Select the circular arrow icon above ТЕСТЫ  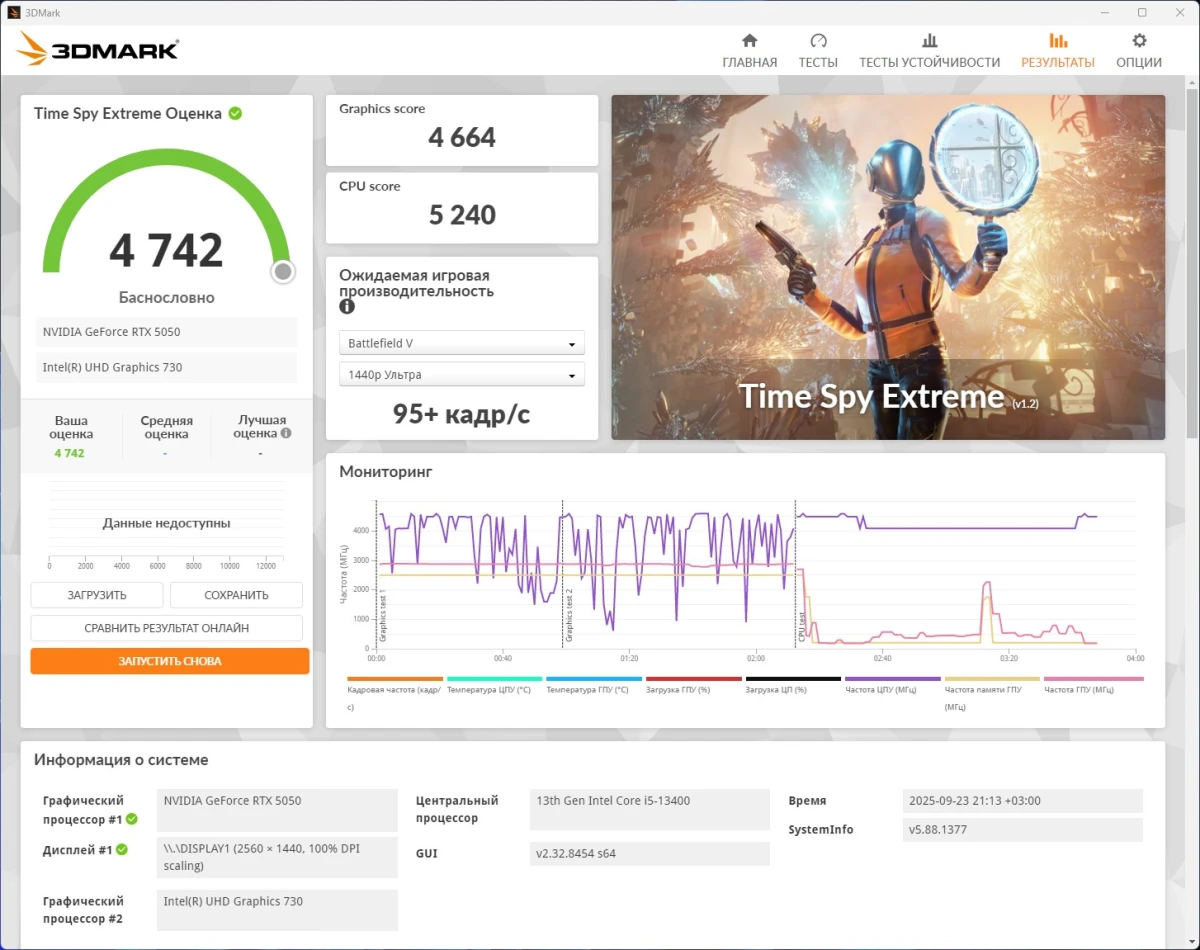click(818, 39)
